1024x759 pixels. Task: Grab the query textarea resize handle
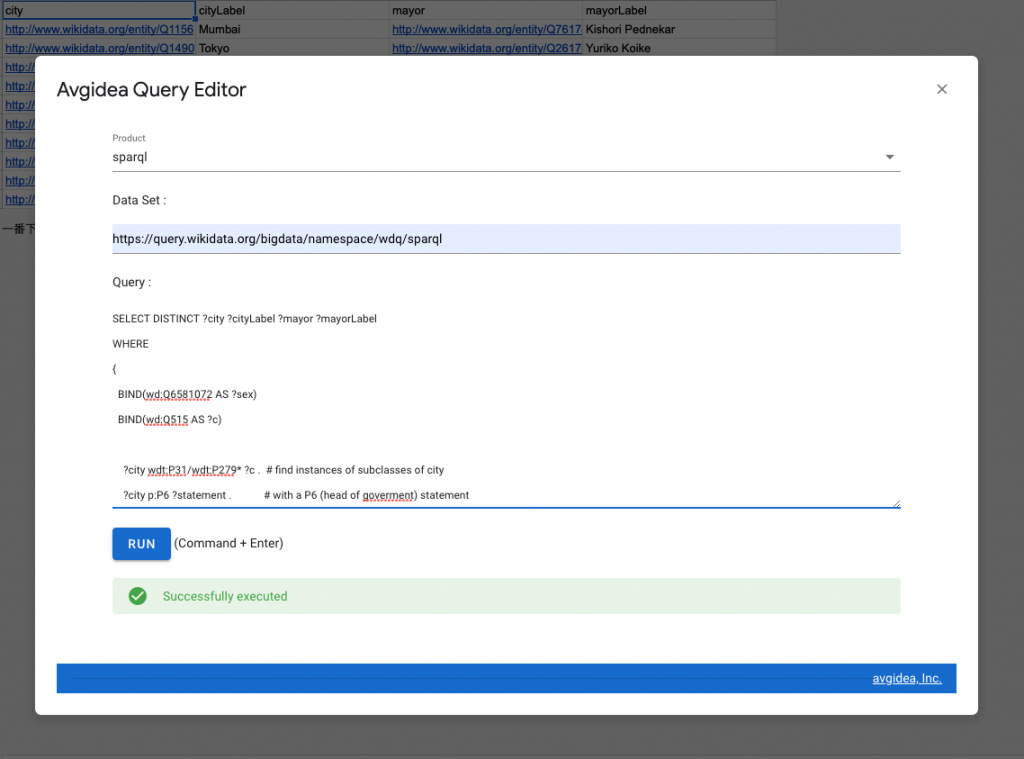(896, 503)
